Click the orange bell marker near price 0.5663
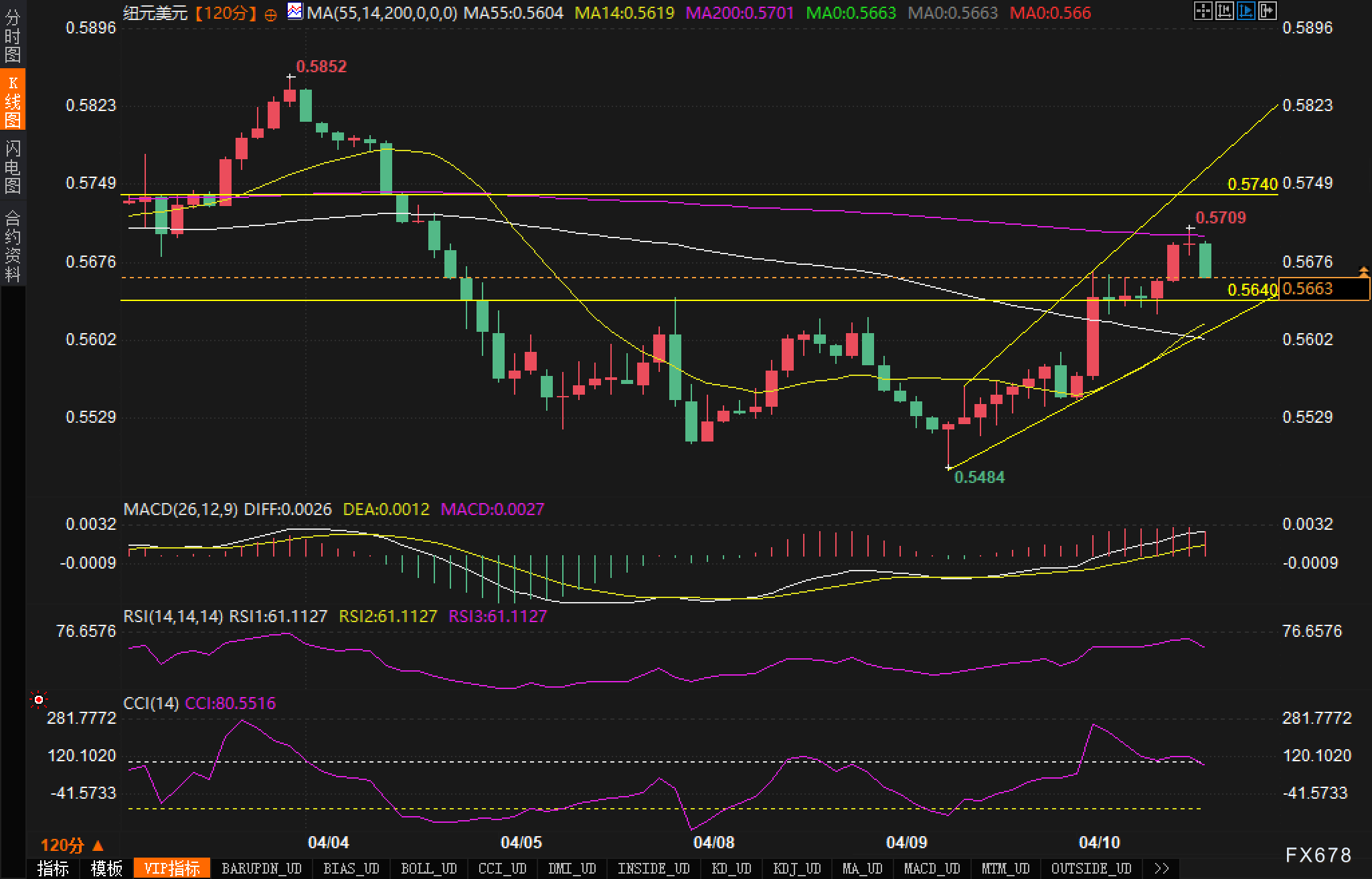The image size is (1372, 879). pos(1363,271)
